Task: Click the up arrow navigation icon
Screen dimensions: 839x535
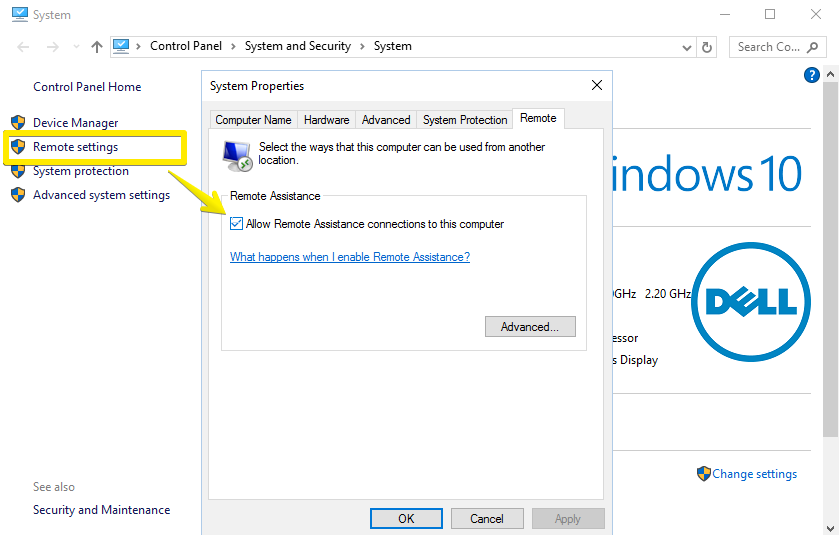Action: pyautogui.click(x=97, y=47)
